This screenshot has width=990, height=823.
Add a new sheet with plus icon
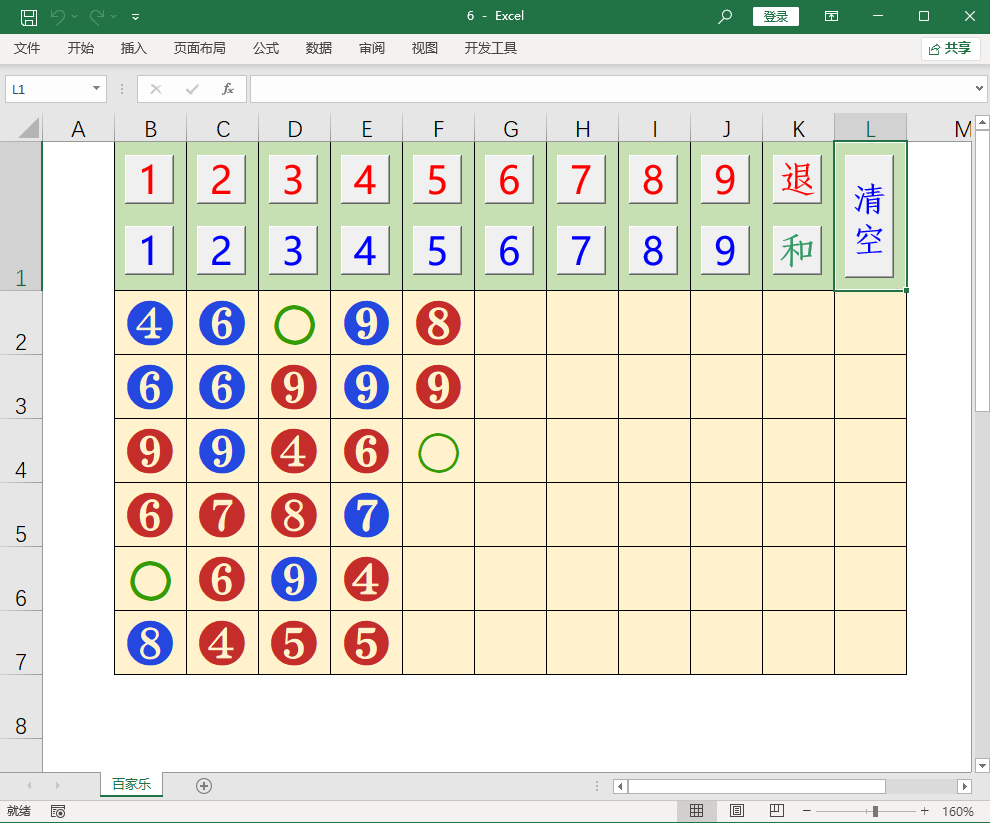click(x=204, y=786)
